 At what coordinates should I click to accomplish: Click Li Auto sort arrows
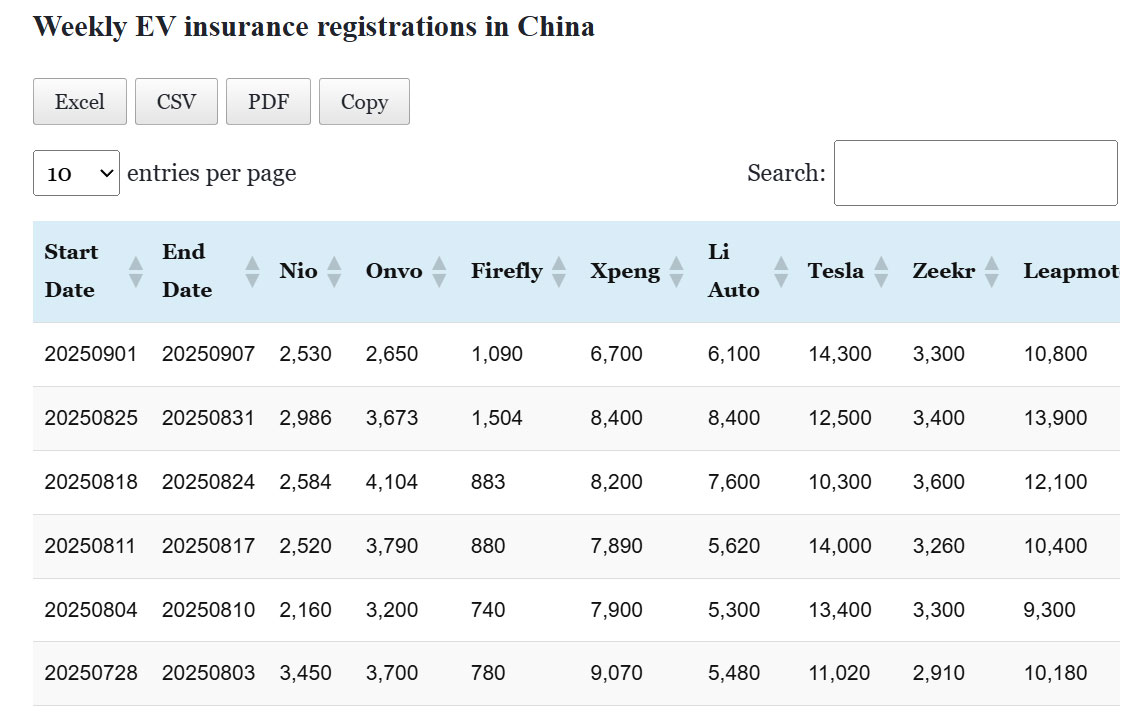[781, 271]
